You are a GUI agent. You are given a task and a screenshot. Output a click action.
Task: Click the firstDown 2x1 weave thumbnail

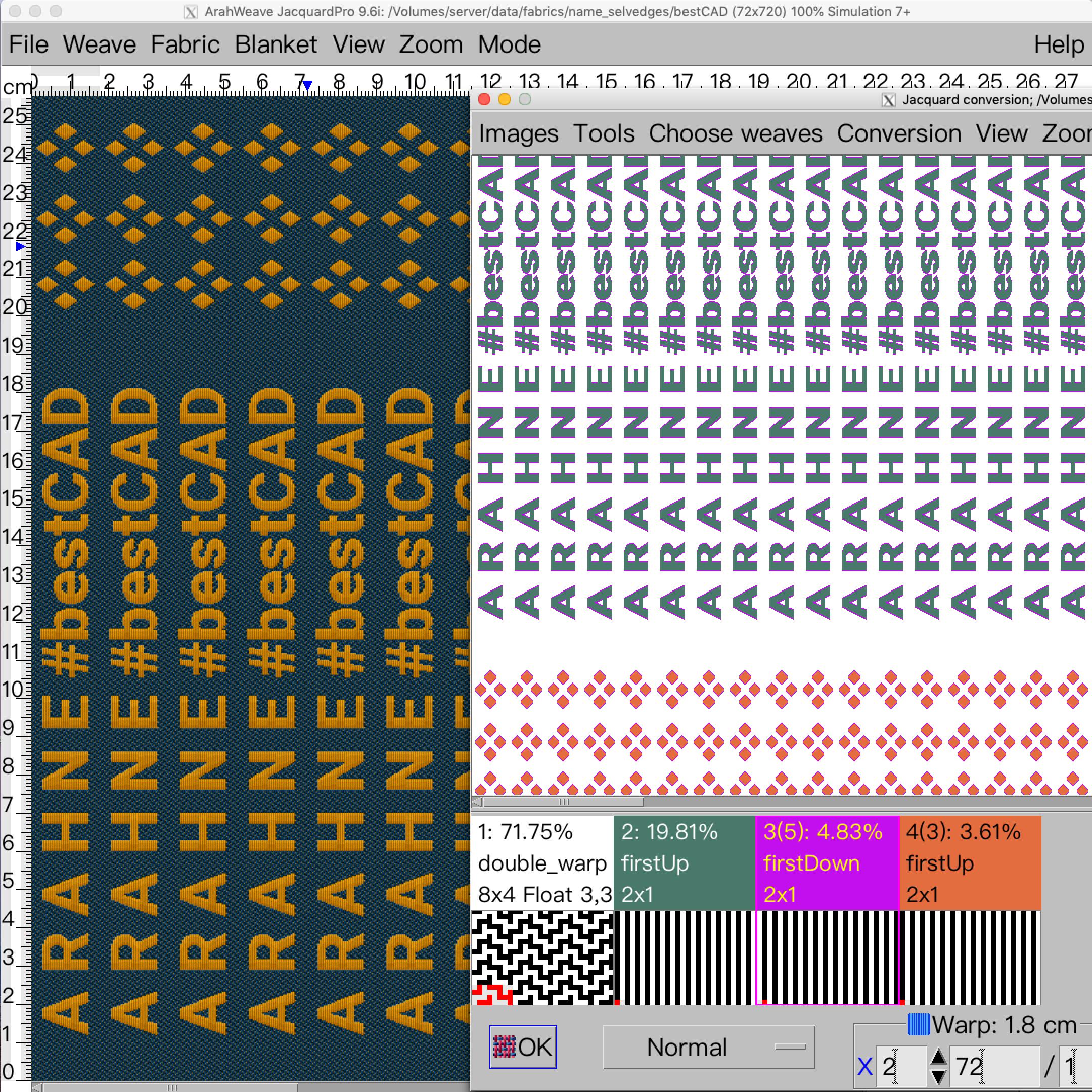[827, 958]
